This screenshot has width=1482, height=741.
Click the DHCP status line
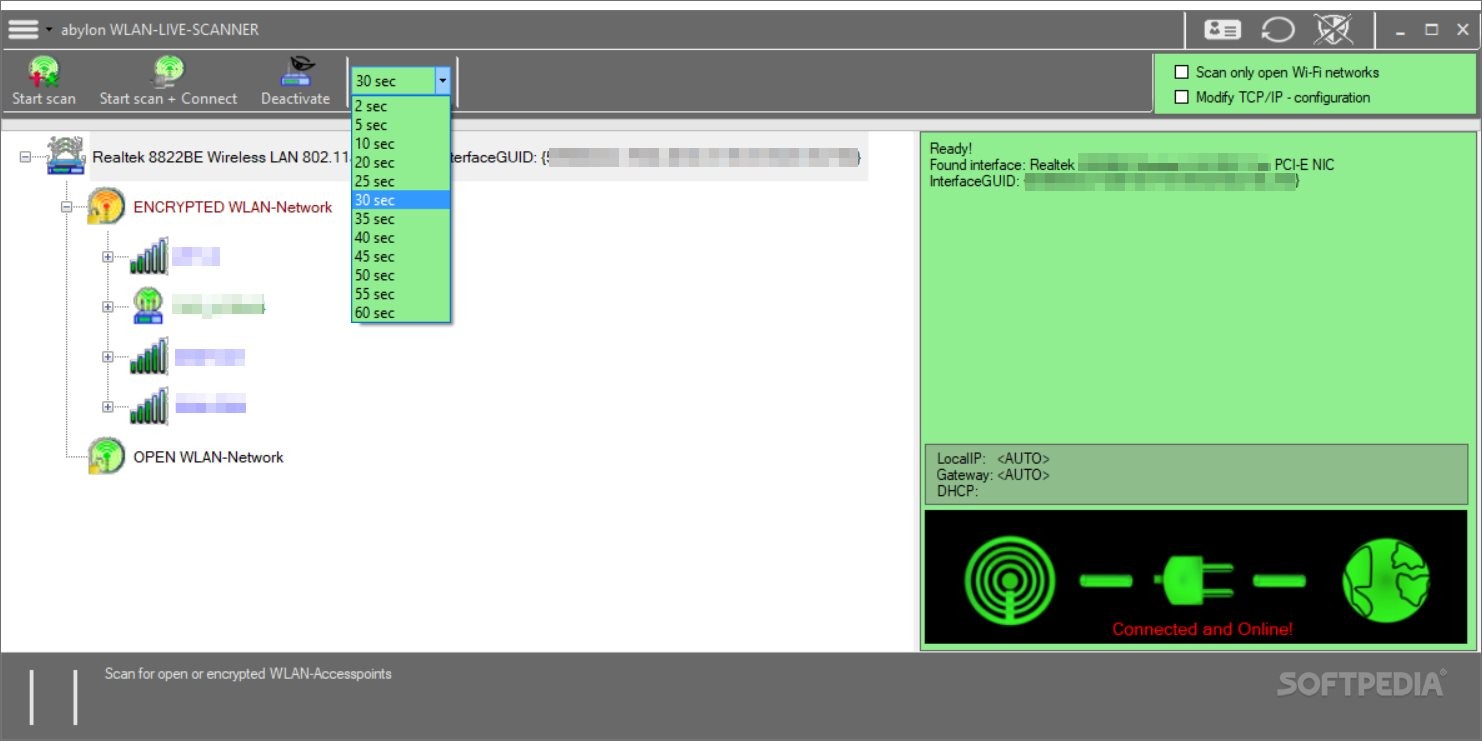(x=957, y=491)
